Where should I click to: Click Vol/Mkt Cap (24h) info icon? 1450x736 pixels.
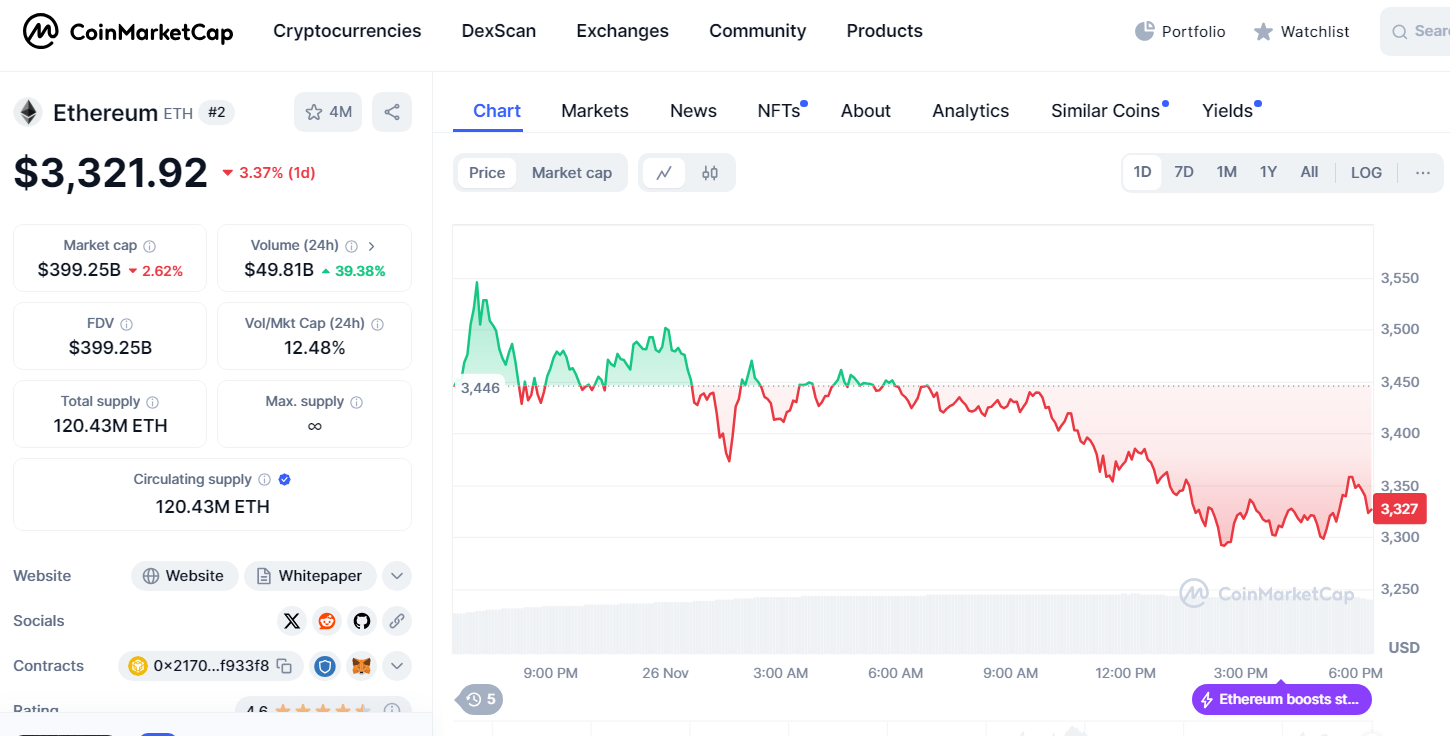(x=377, y=324)
